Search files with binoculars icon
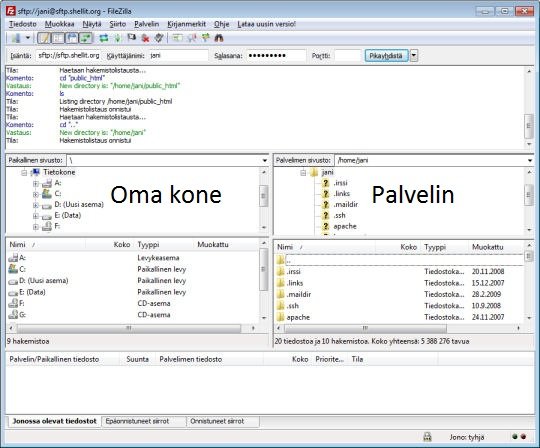This screenshot has height=448, width=540. (219, 38)
